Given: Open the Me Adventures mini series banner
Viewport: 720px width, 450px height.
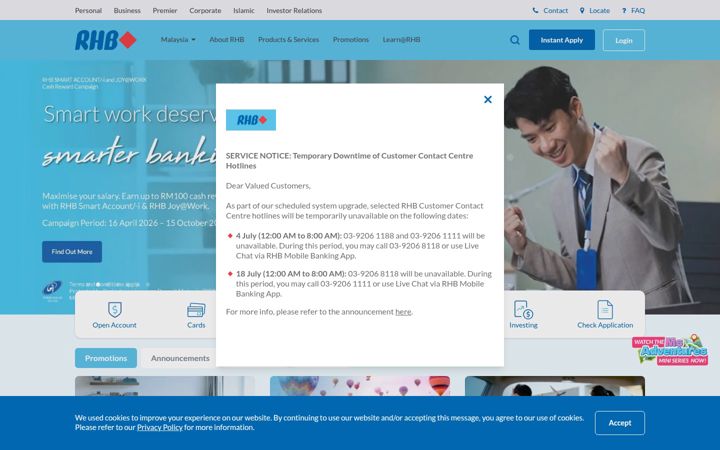Looking at the screenshot, I should click(x=670, y=350).
